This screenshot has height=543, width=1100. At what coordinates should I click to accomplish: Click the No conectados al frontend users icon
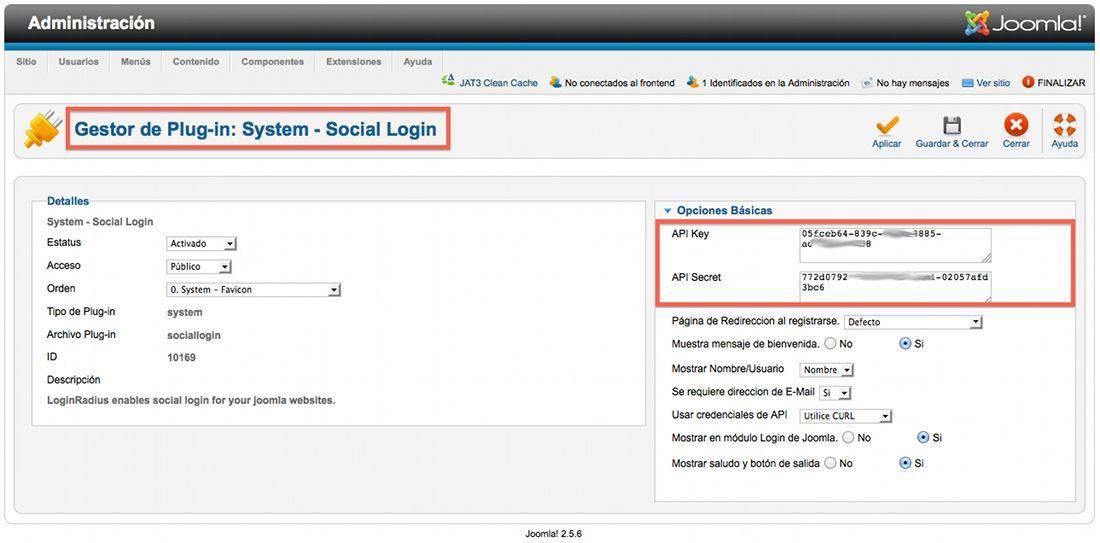pos(556,82)
